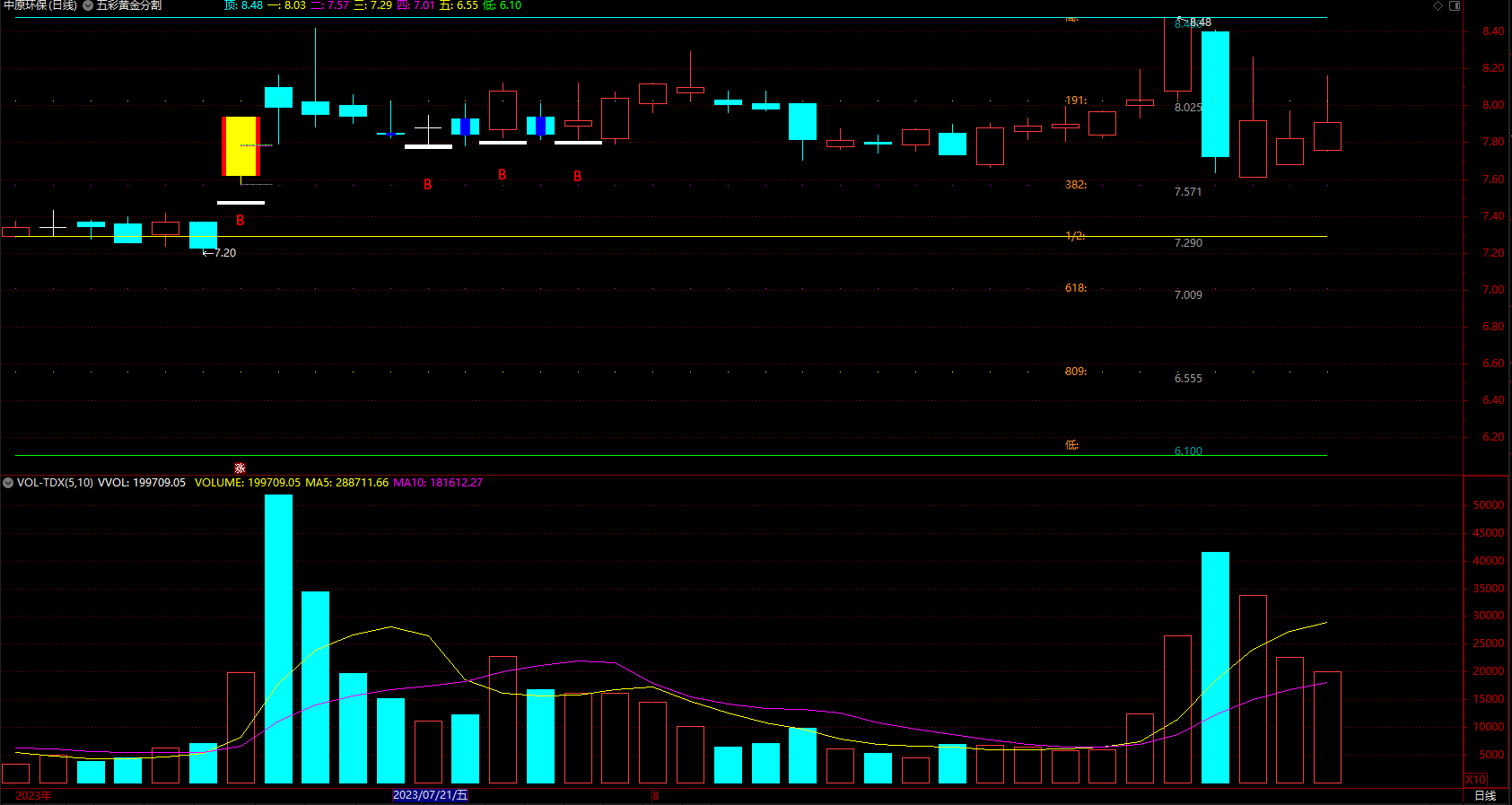This screenshot has width=1512, height=805.
Task: Click the 6.100 low level price value
Action: click(1188, 451)
